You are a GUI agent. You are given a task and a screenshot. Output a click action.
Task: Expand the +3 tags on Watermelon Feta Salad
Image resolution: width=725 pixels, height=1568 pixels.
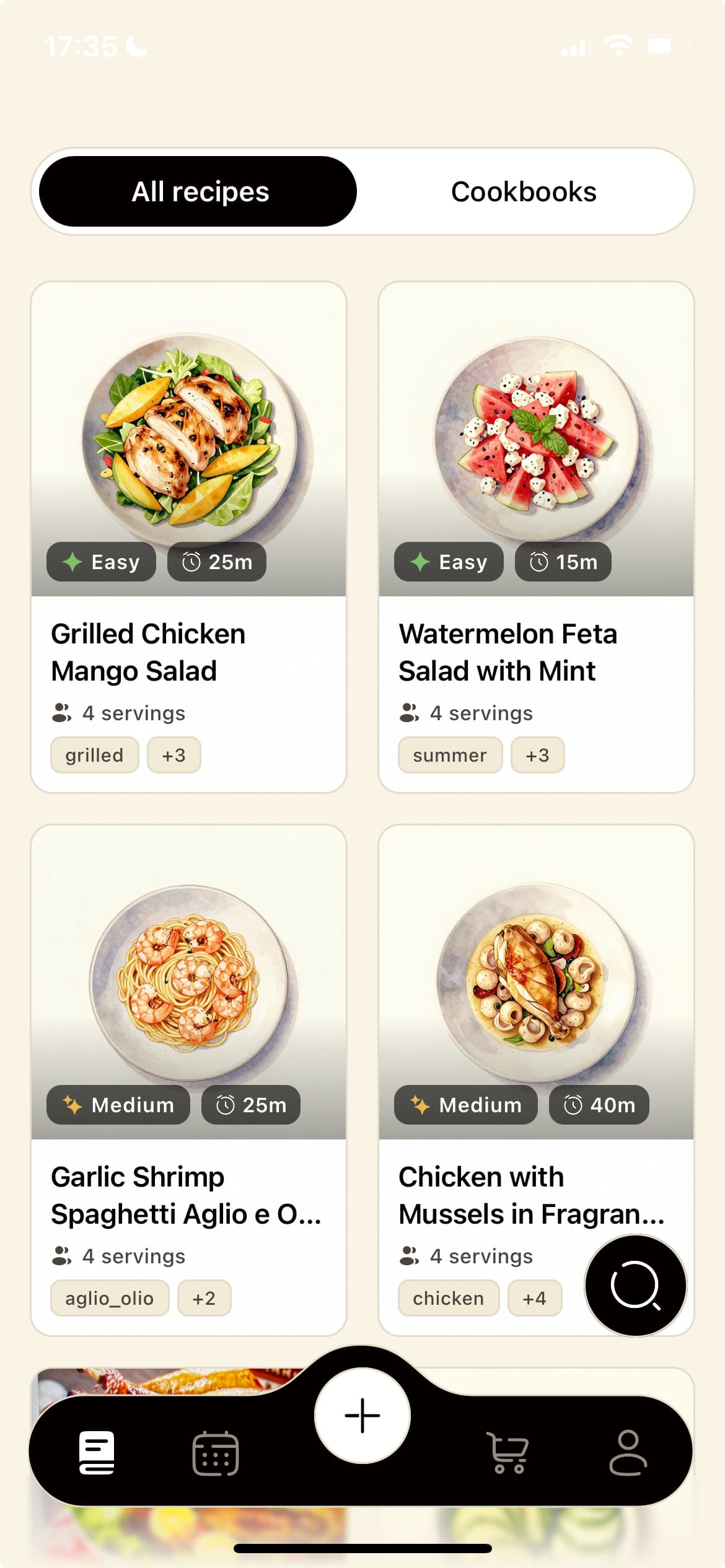click(x=537, y=756)
